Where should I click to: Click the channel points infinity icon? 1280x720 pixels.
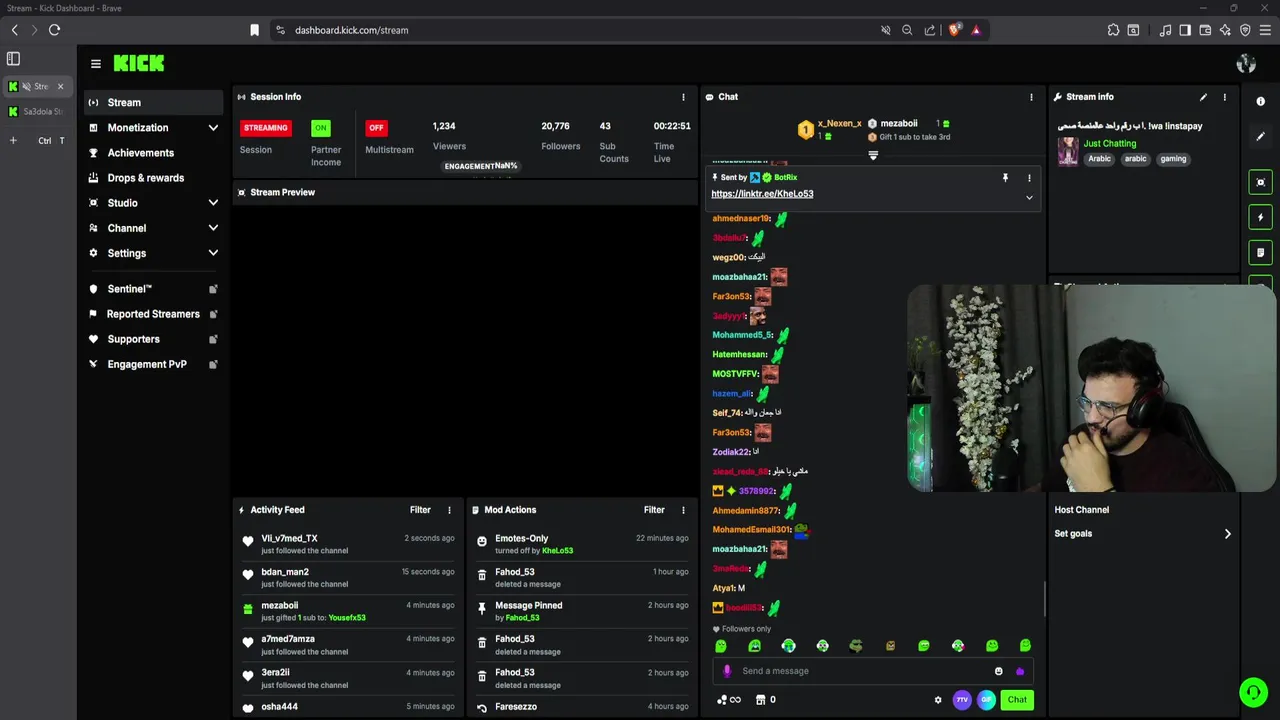[x=729, y=700]
